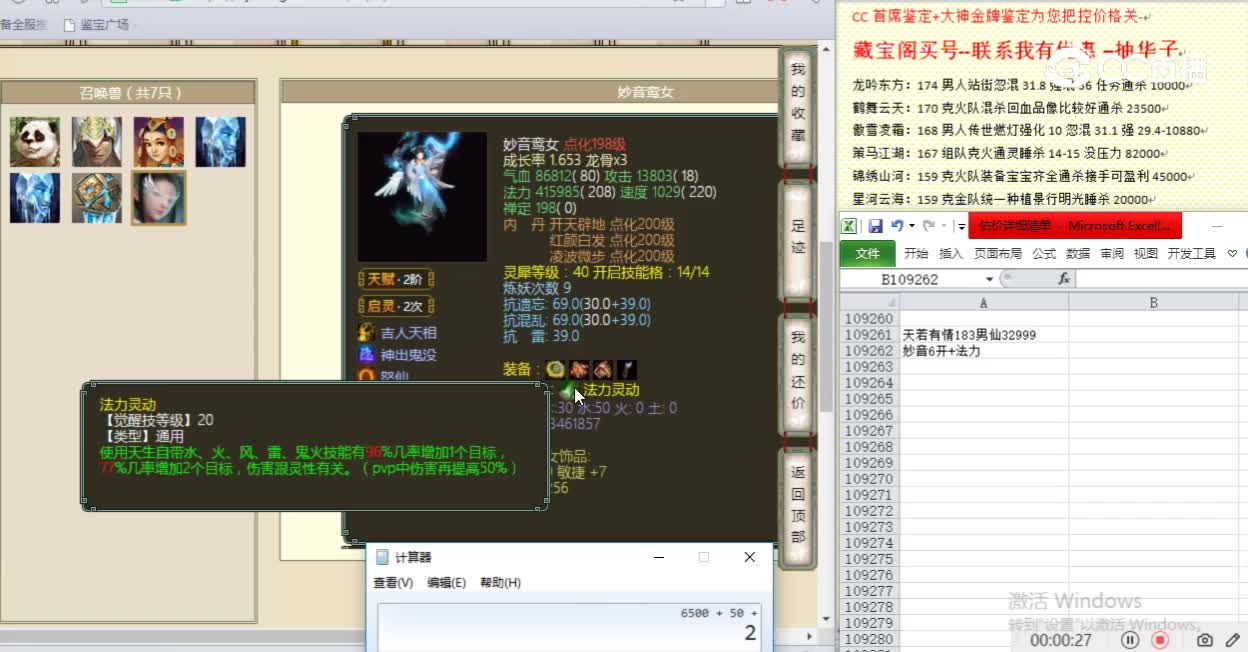Open calculator 编辑(E) menu
1248x652 pixels.
click(446, 583)
